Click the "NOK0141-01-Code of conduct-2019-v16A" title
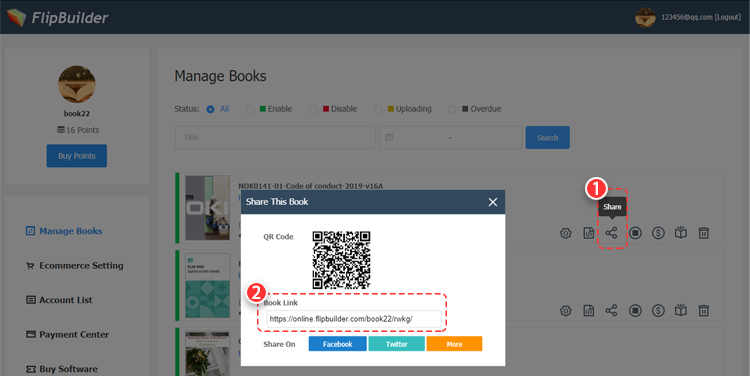750x376 pixels. pos(310,186)
